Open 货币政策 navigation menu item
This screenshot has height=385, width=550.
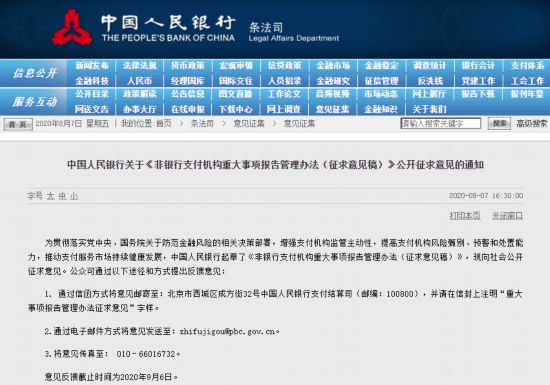coord(188,66)
